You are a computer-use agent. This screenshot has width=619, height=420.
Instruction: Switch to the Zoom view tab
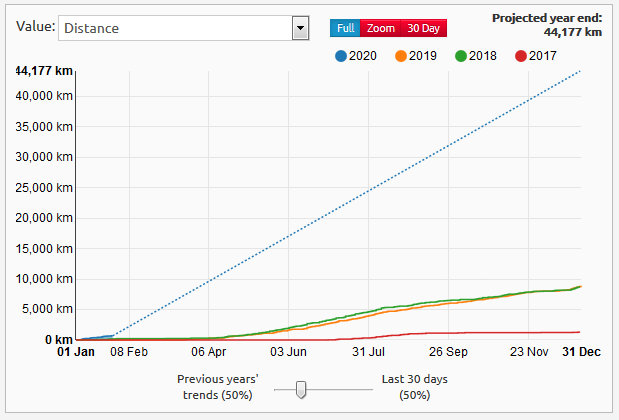(x=381, y=28)
